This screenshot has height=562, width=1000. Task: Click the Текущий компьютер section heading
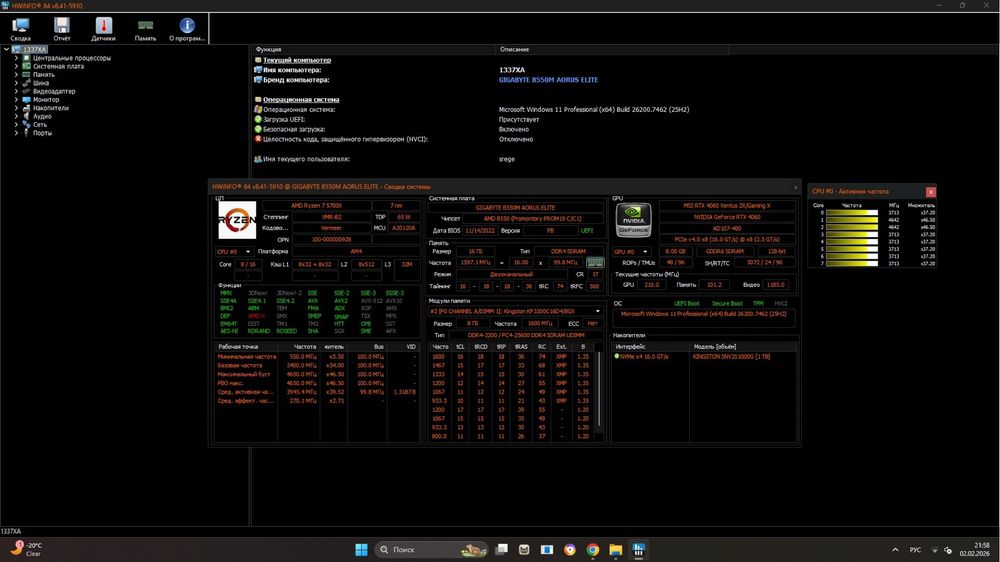(297, 60)
